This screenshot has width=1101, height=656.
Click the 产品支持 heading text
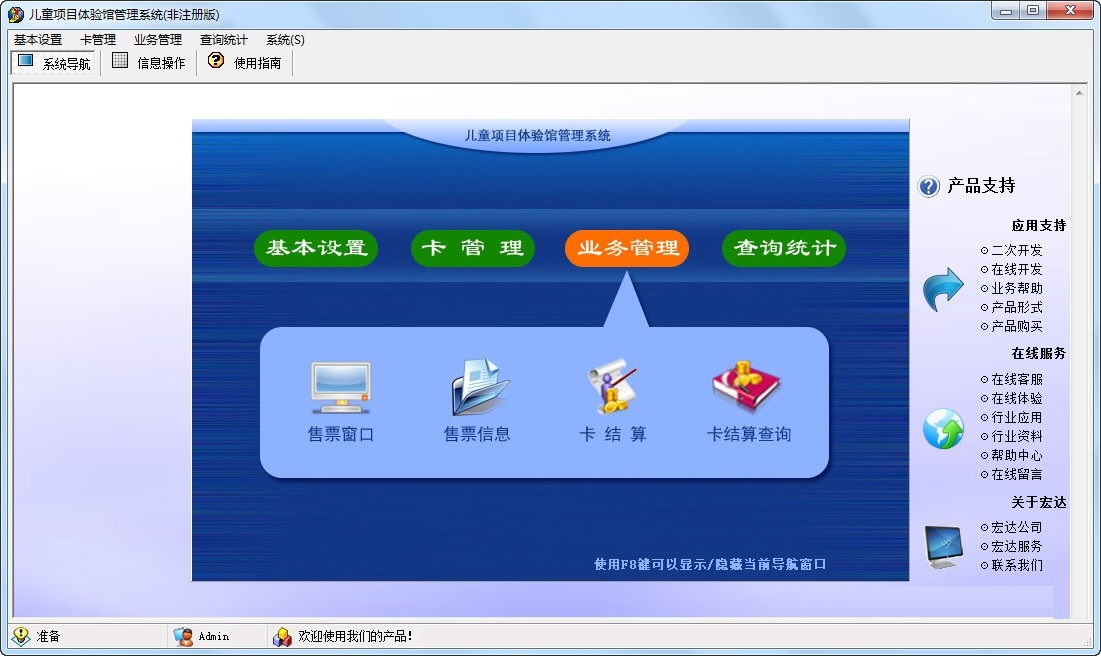tap(981, 185)
